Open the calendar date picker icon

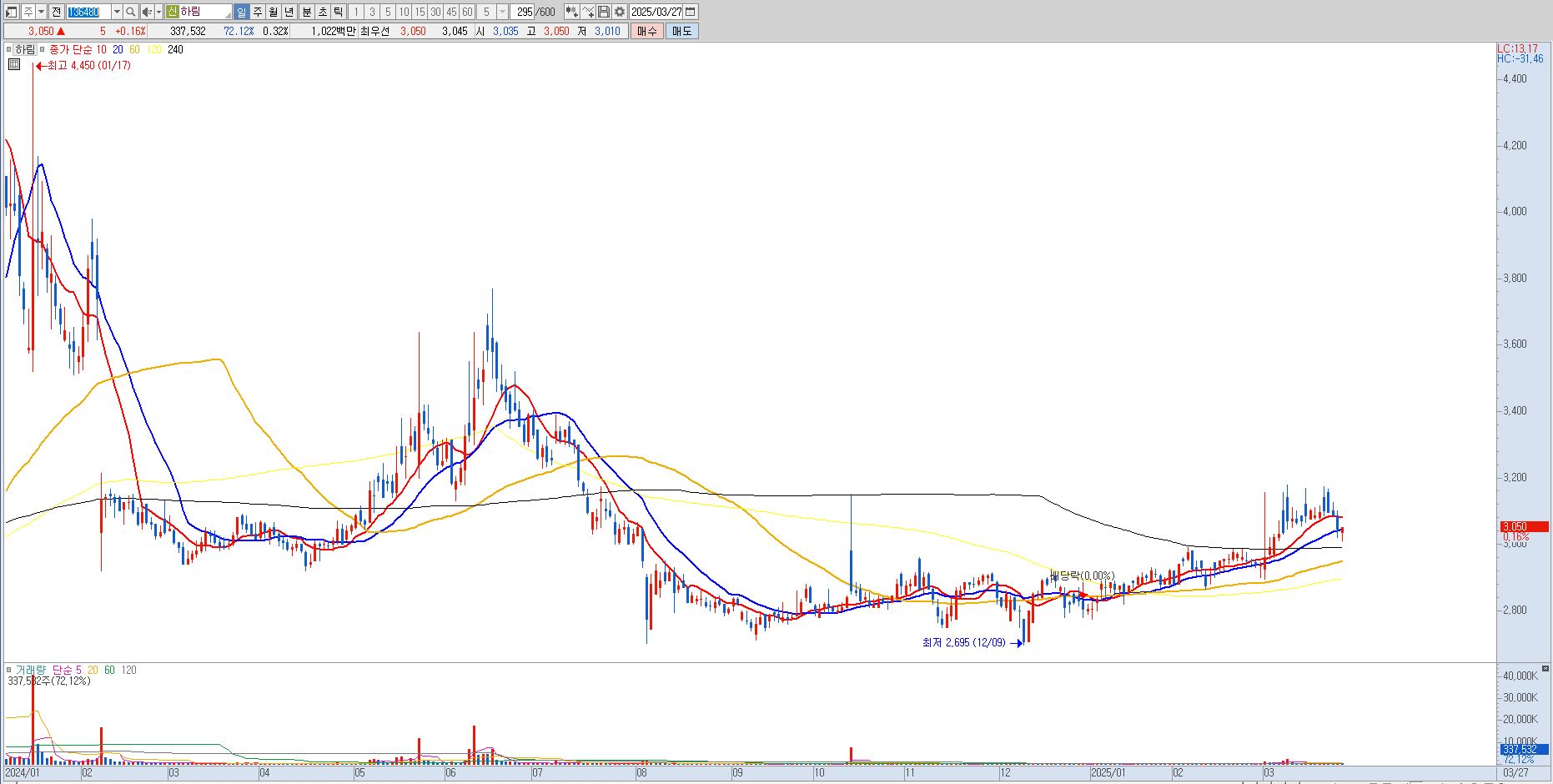(691, 12)
